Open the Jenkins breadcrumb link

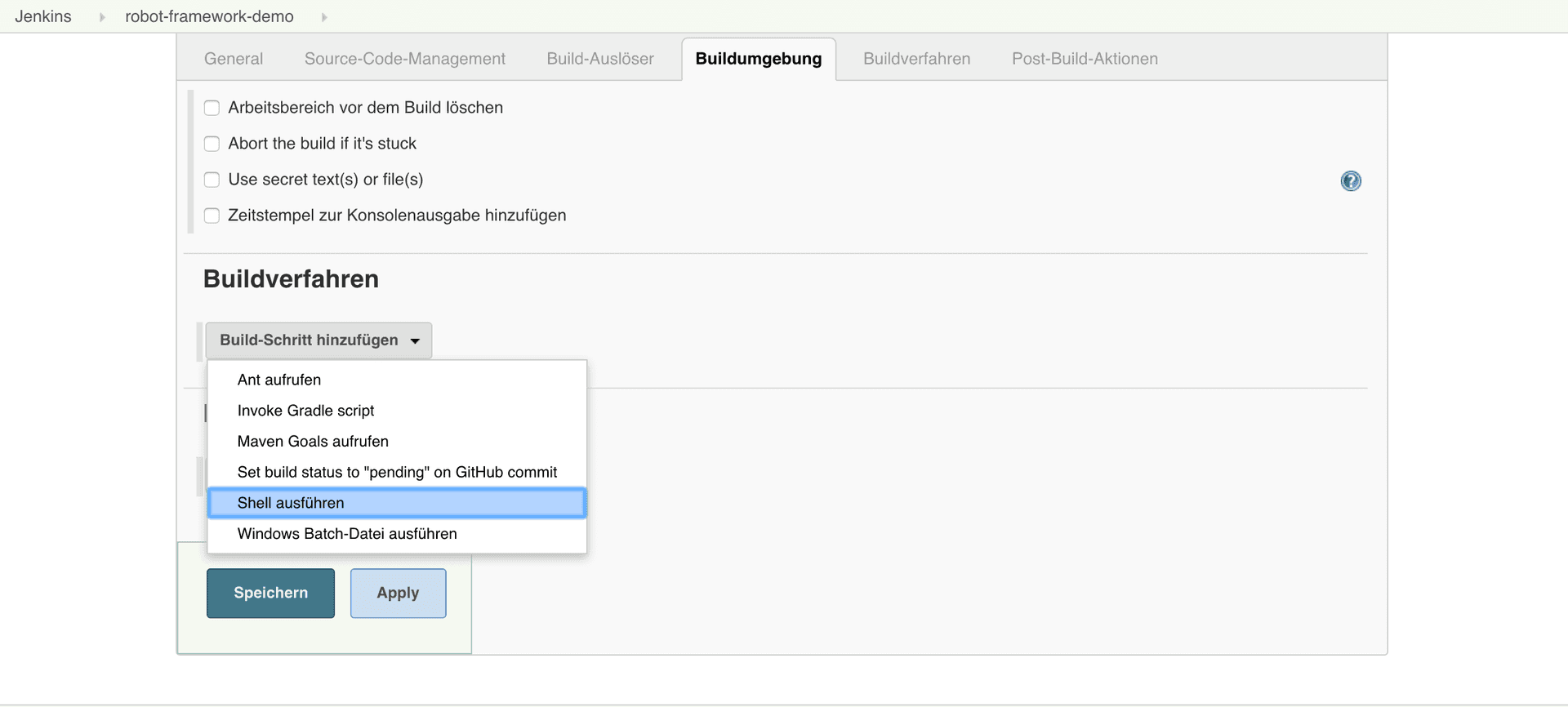click(43, 17)
